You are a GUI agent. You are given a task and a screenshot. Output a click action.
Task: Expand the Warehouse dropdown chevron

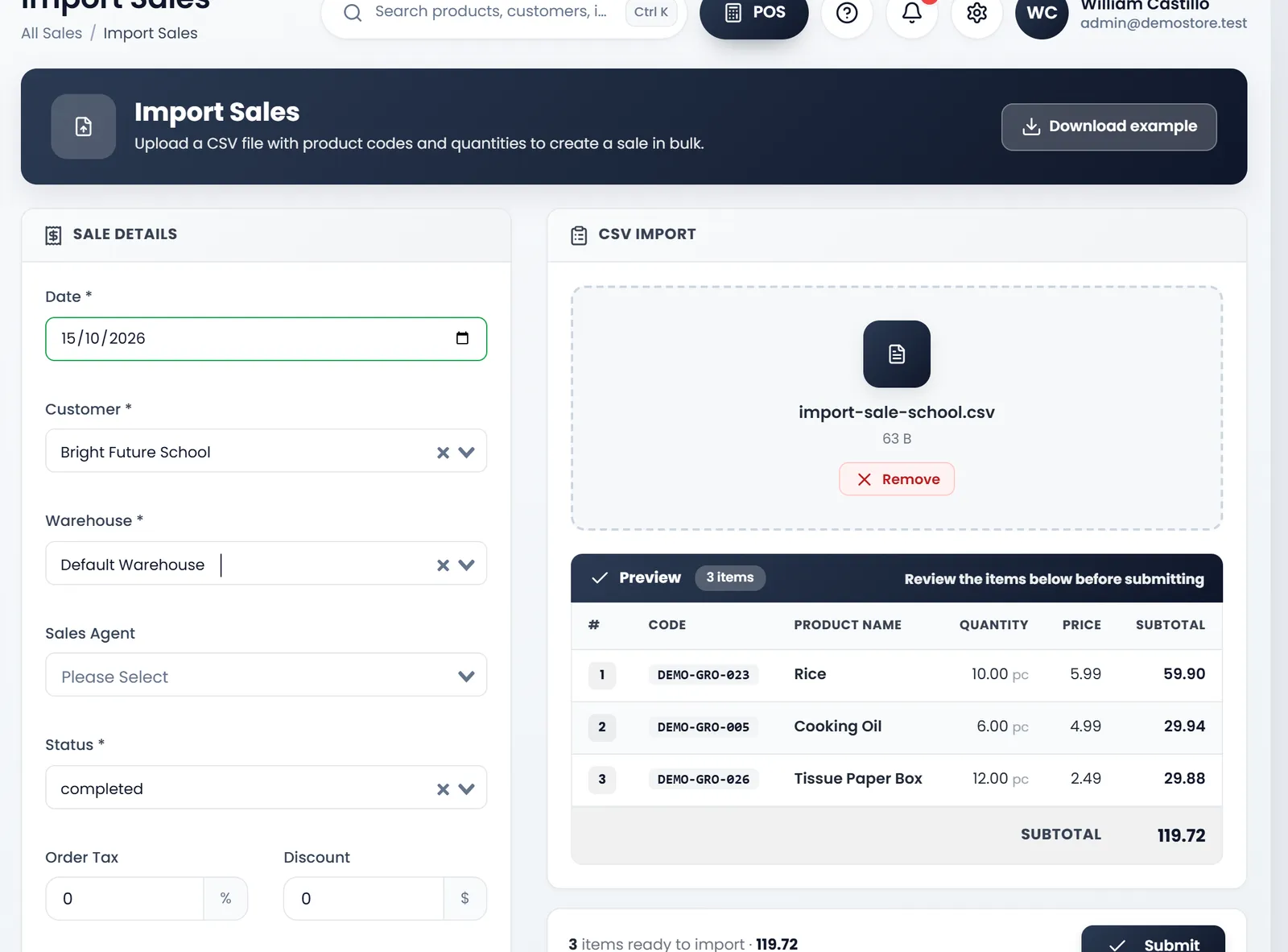click(x=466, y=565)
